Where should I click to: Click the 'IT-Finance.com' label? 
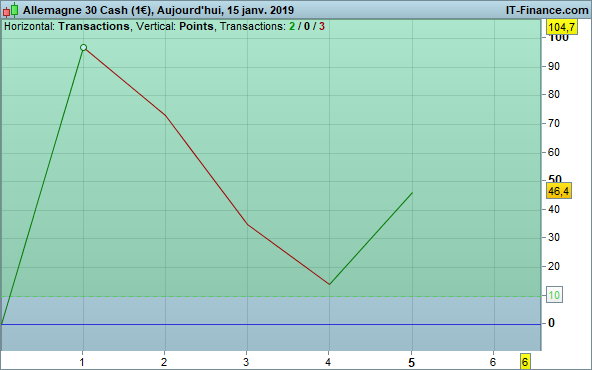coord(546,10)
